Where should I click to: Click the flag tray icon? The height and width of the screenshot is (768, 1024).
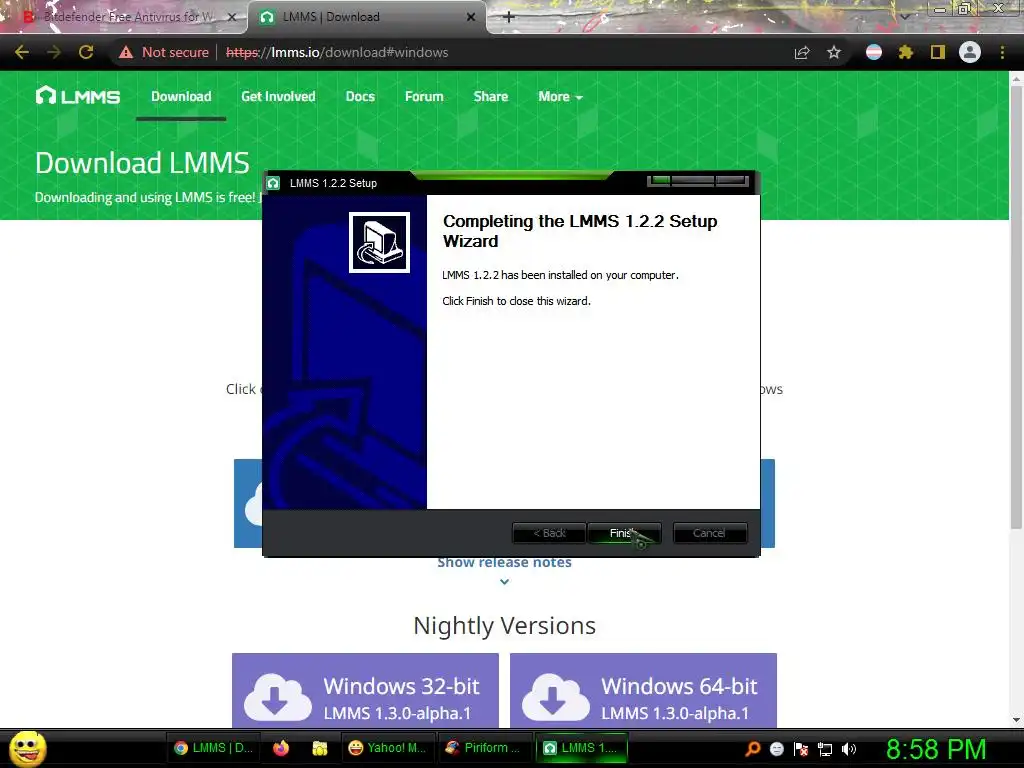[801, 748]
